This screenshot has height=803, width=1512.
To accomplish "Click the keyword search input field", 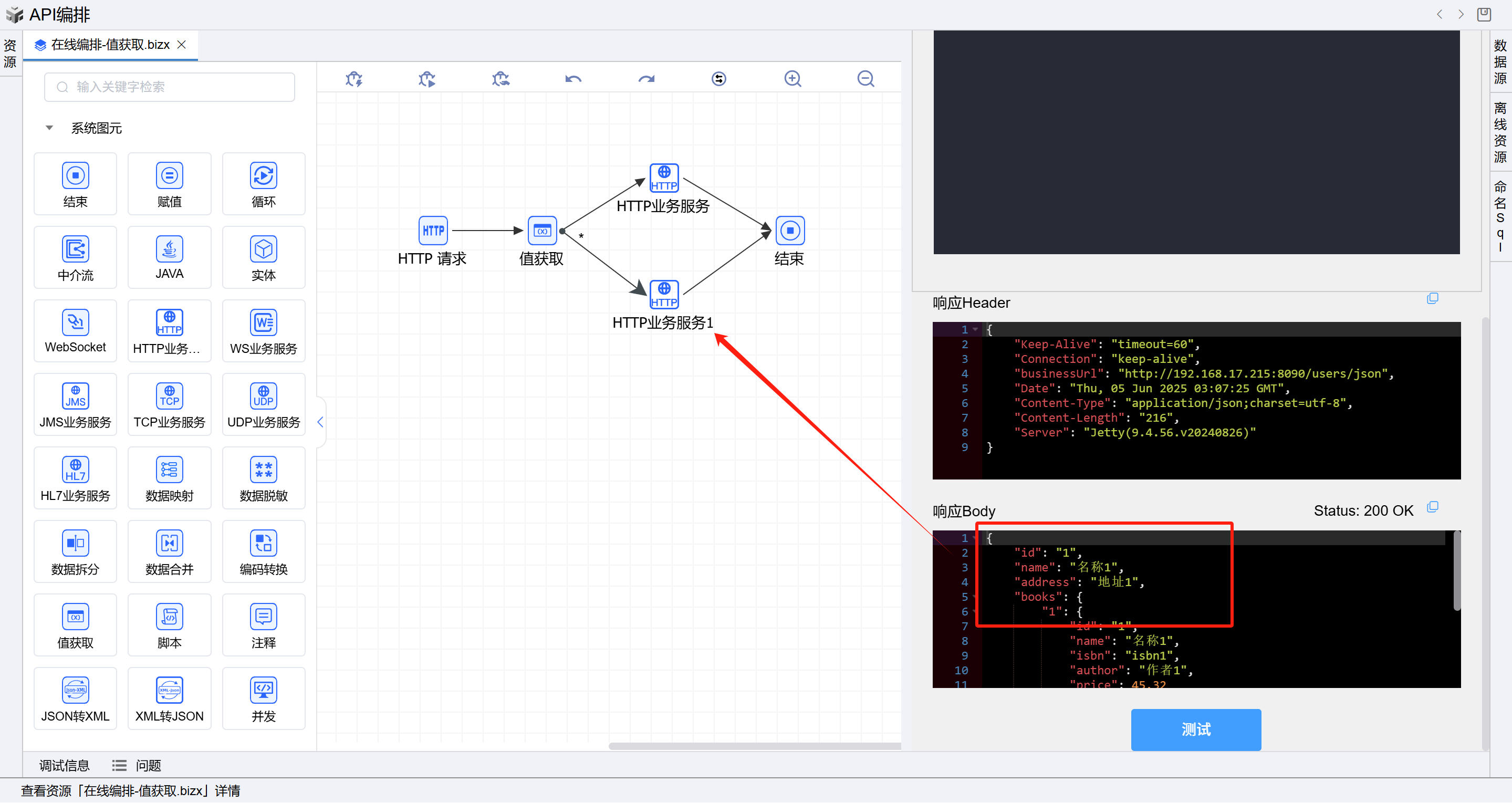I will tap(170, 87).
